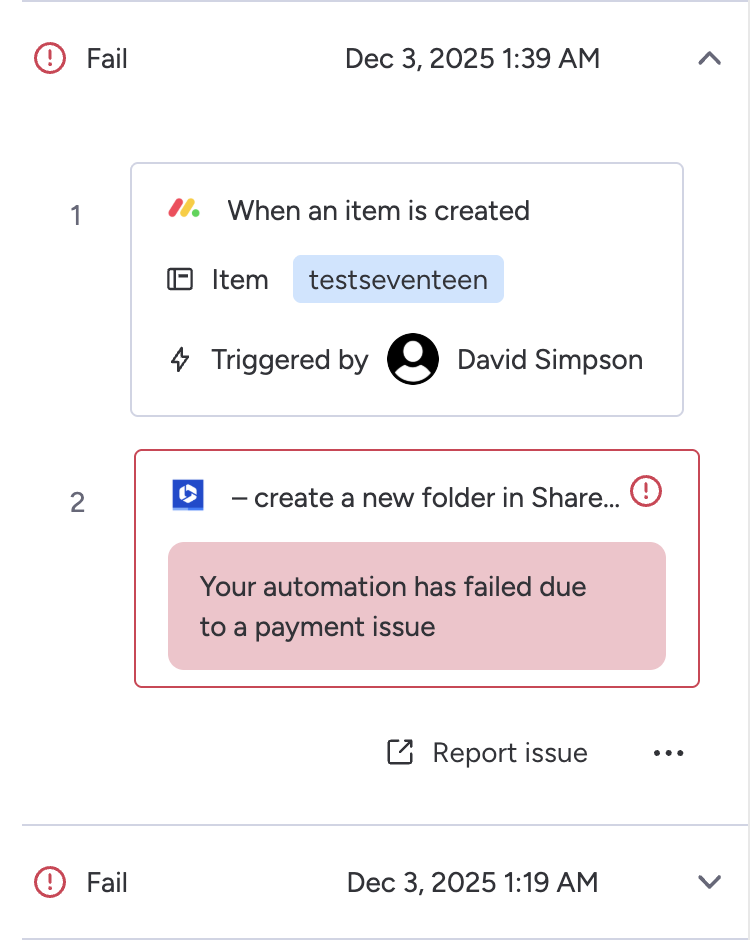Click the Report issue link
Screen dimensions: 750x940
tap(509, 753)
